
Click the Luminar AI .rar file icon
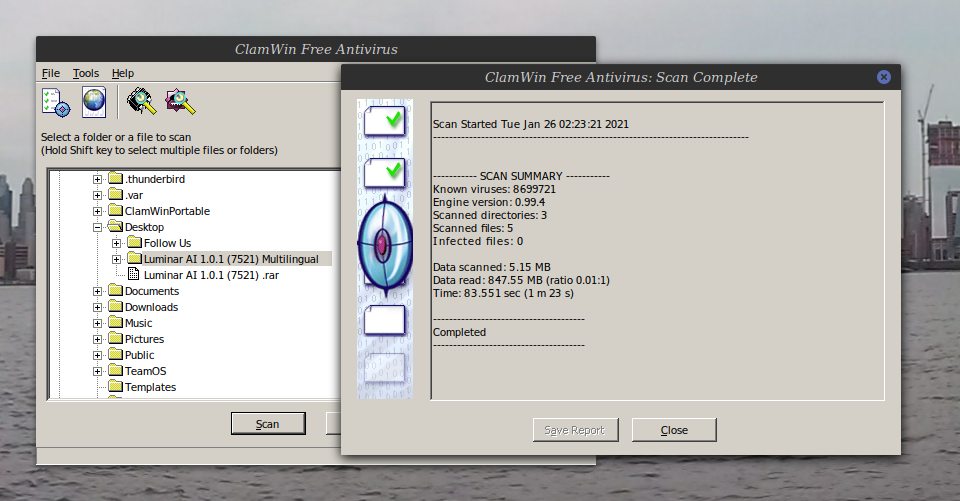point(133,274)
